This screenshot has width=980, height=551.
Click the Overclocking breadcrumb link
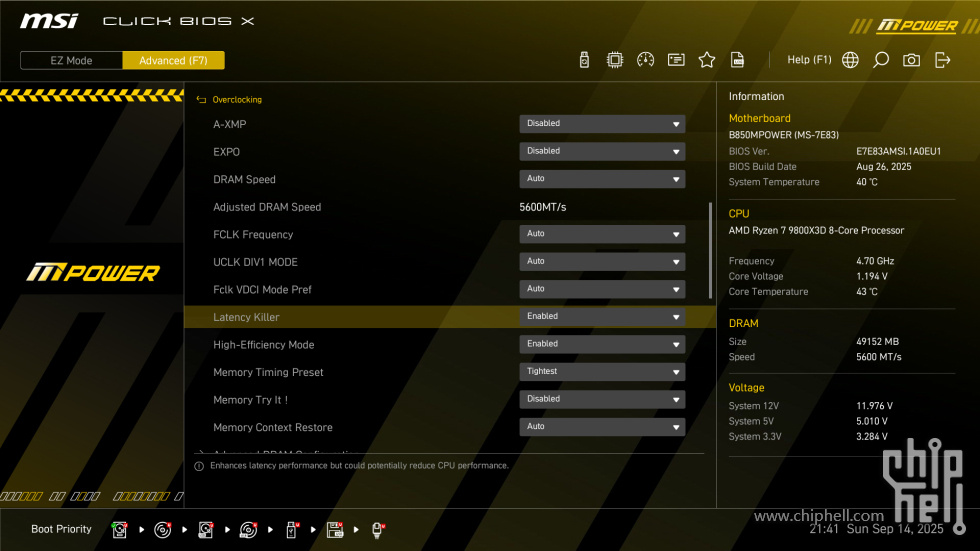237,100
